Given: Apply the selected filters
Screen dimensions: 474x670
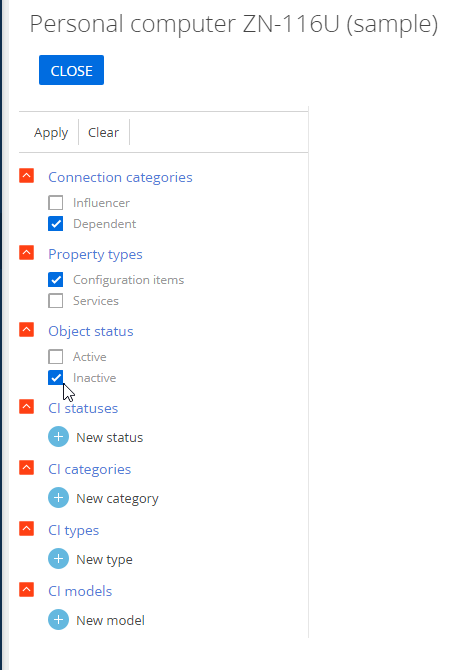Looking at the screenshot, I should point(51,132).
